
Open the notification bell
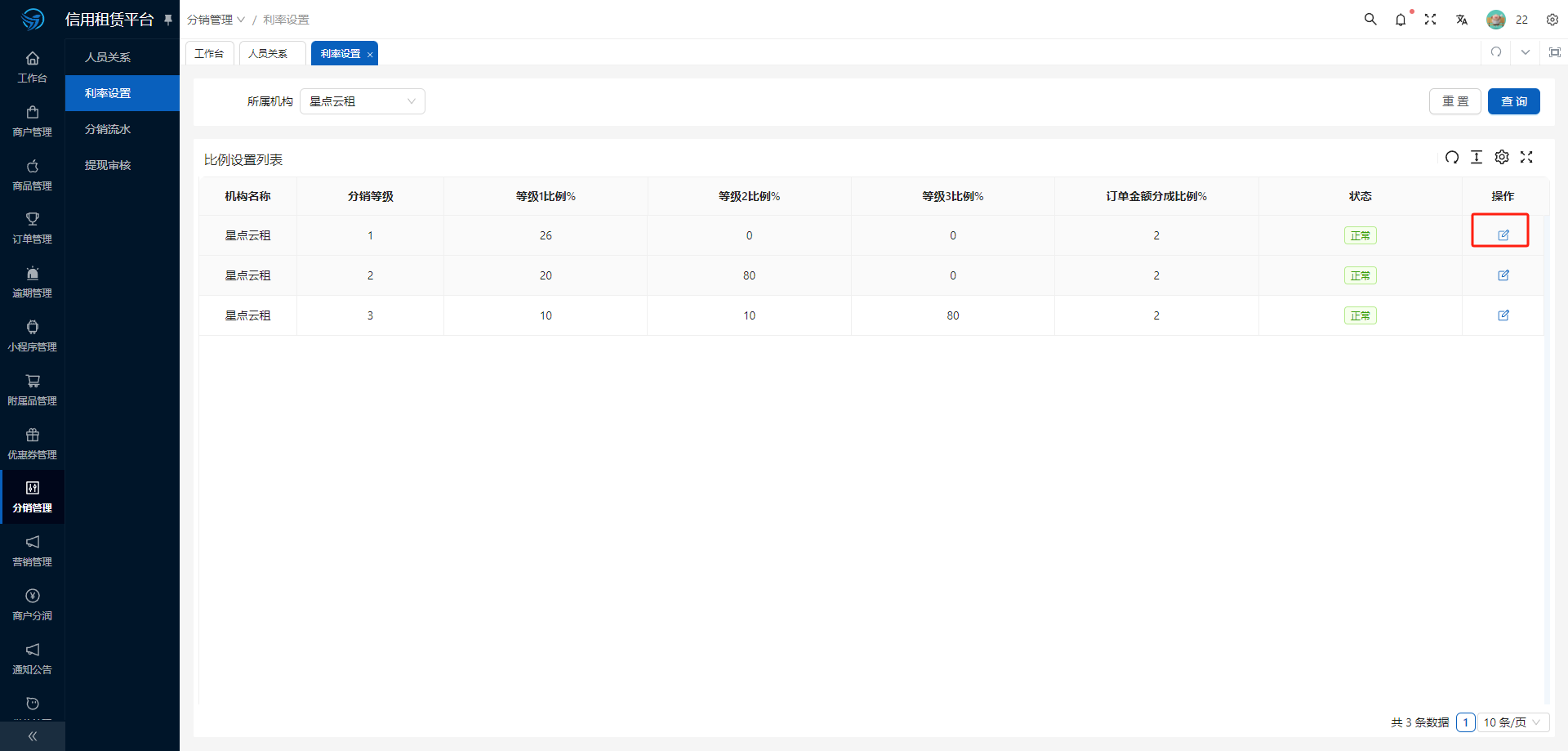point(1401,20)
